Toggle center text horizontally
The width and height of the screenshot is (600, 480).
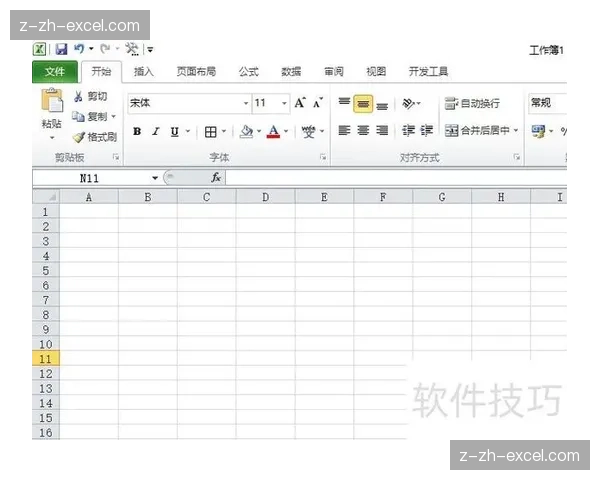coord(363,131)
